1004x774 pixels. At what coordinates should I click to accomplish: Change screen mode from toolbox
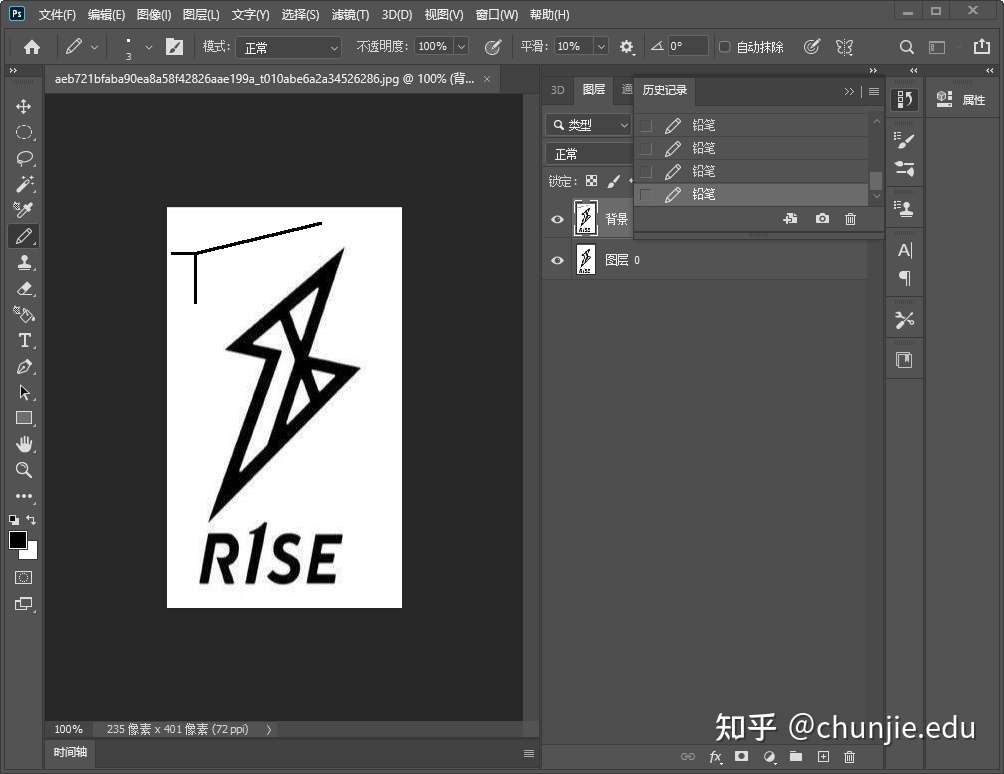(24, 604)
